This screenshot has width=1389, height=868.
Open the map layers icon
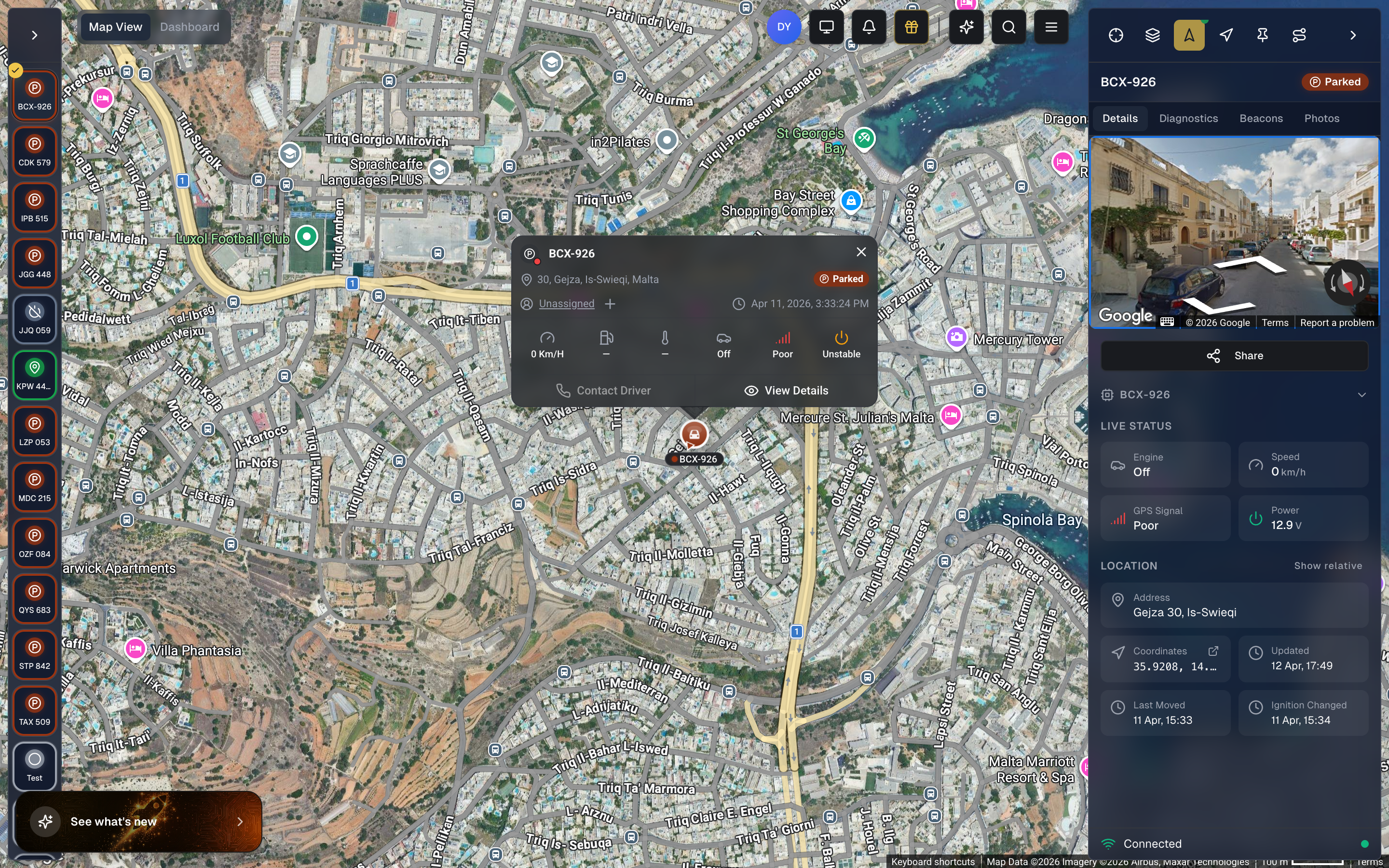click(1153, 36)
